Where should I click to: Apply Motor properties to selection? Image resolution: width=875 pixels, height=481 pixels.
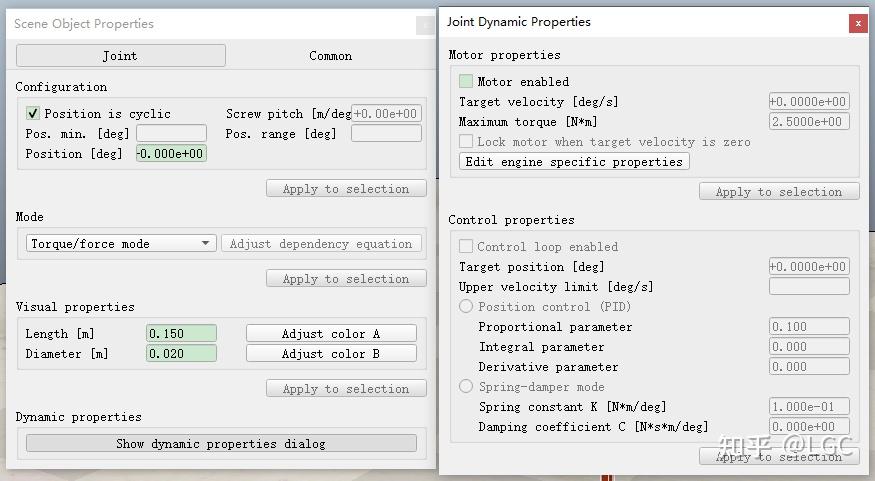[x=779, y=192]
